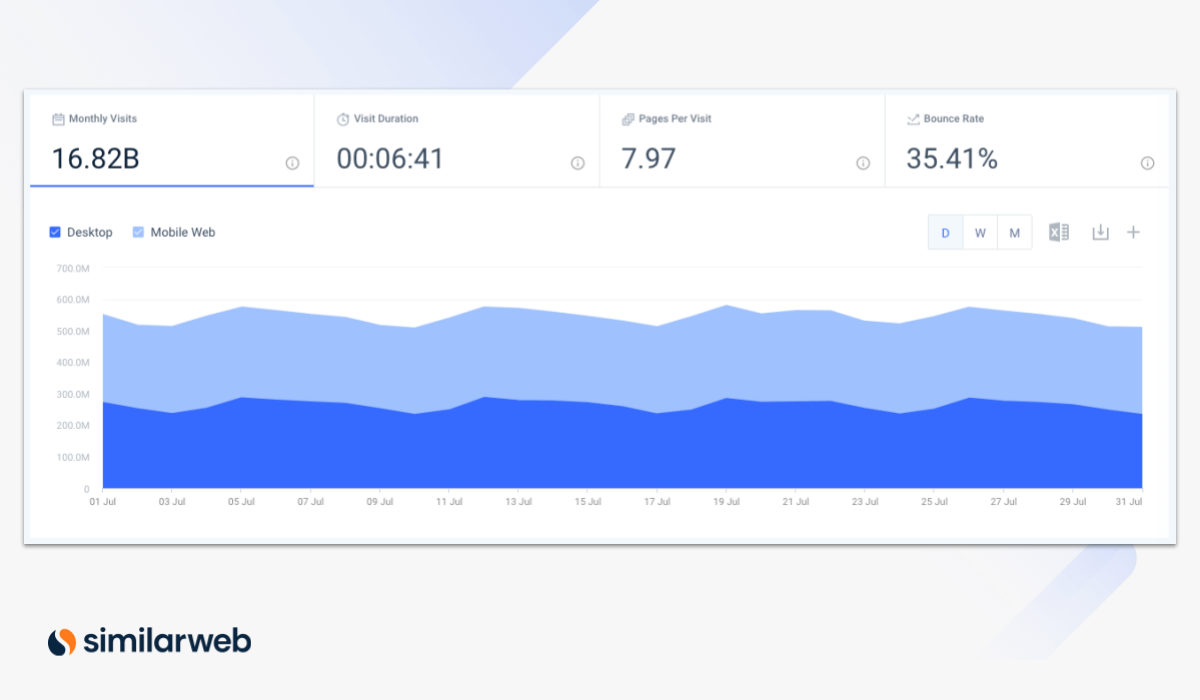The width and height of the screenshot is (1200, 700).
Task: Open Bounce Rate info icon
Action: coord(1147,163)
